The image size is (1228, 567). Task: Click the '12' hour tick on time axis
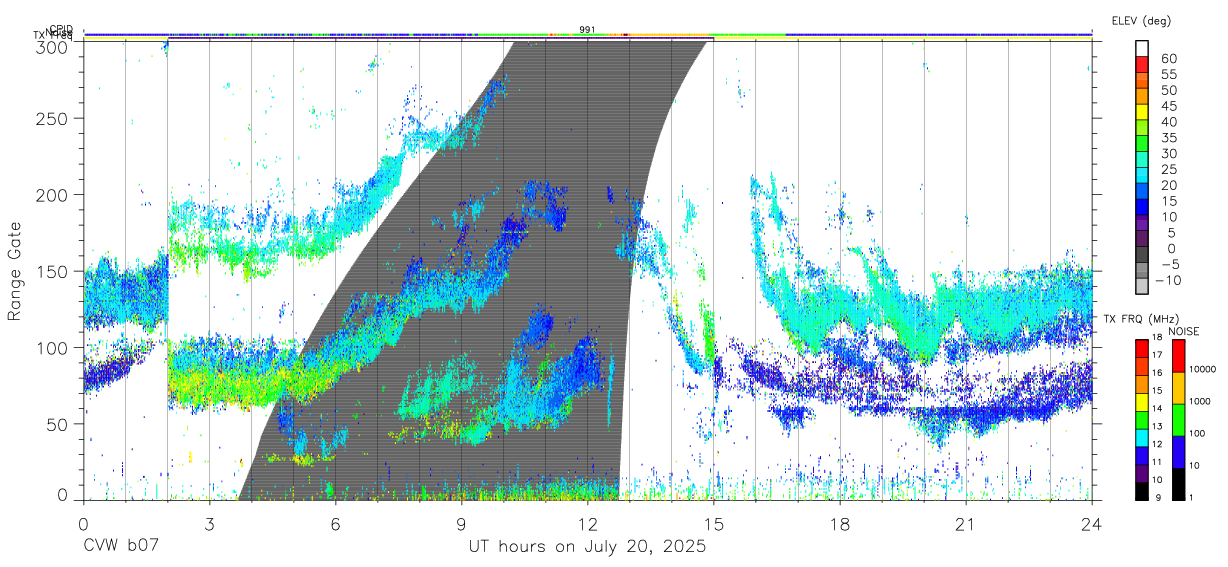[587, 524]
